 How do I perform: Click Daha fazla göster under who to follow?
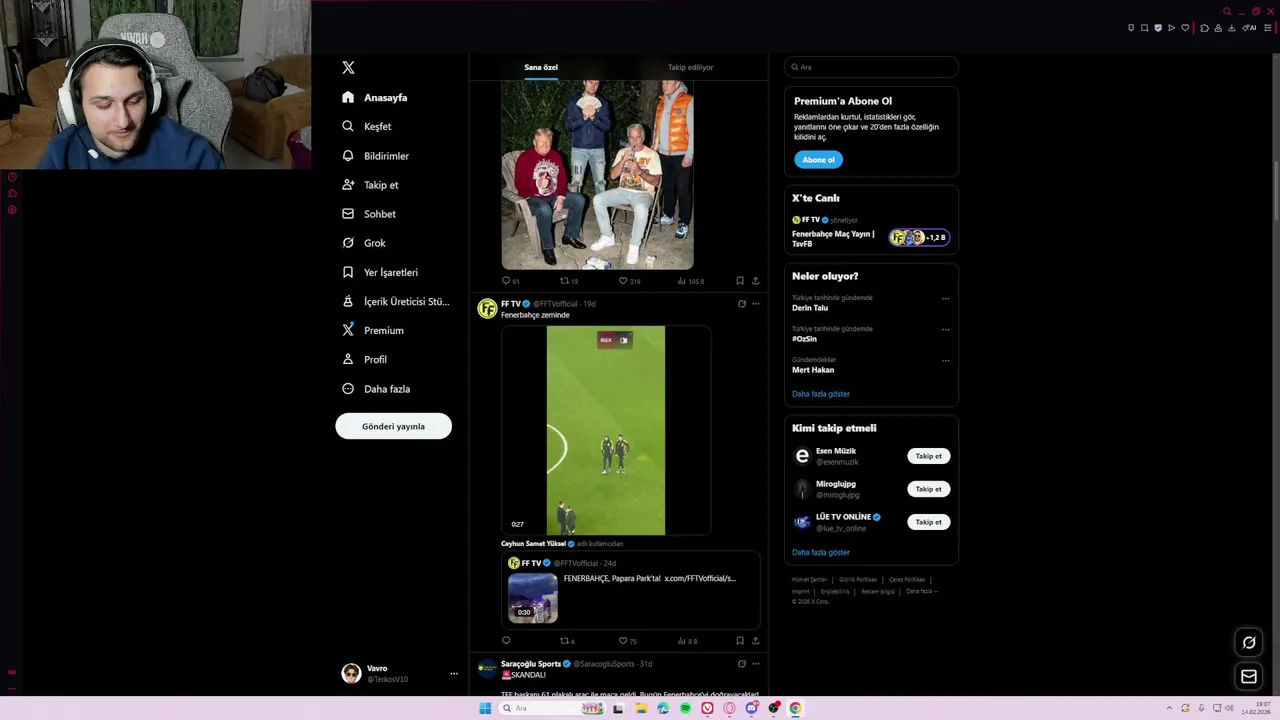tap(821, 552)
